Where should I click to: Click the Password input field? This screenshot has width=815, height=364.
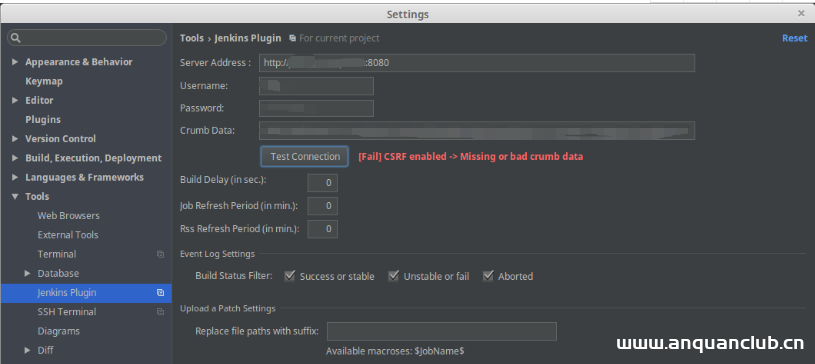click(316, 108)
